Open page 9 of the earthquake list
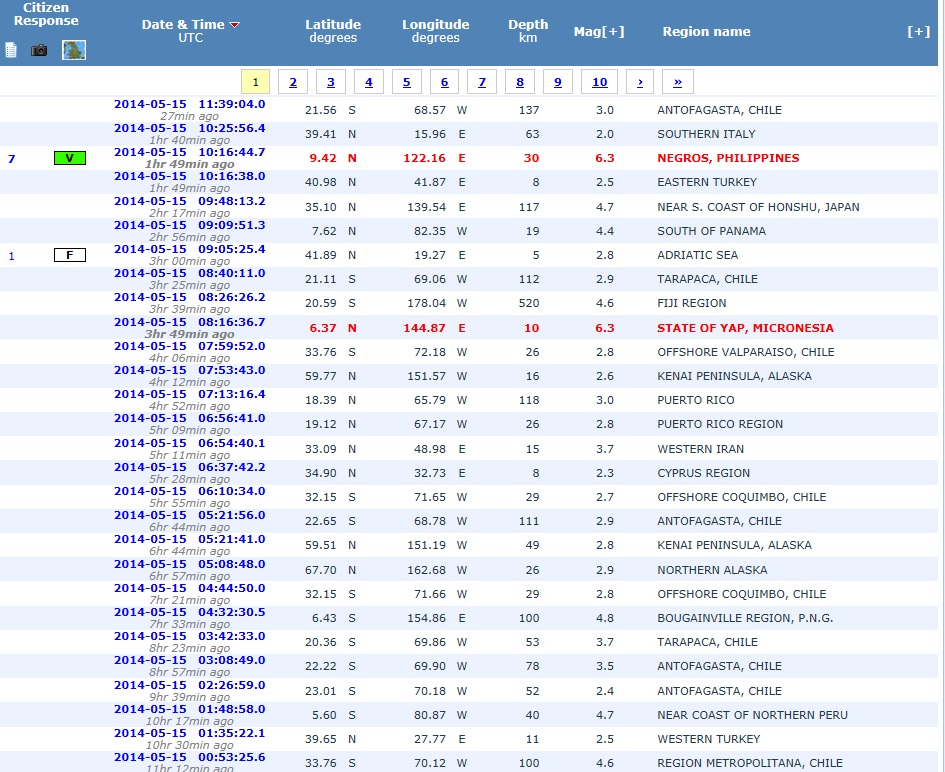The height and width of the screenshot is (772, 945). tap(558, 82)
